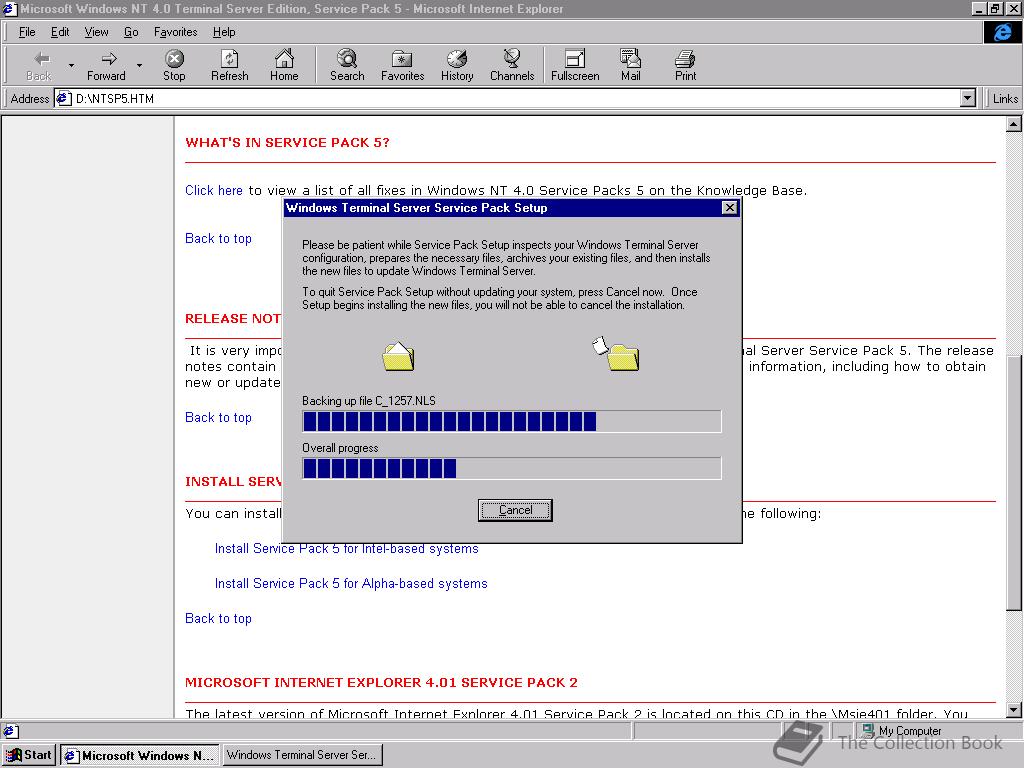Image resolution: width=1024 pixels, height=768 pixels.
Task: Select the Microsoft Windows N taskbar button
Action: pyautogui.click(x=138, y=755)
